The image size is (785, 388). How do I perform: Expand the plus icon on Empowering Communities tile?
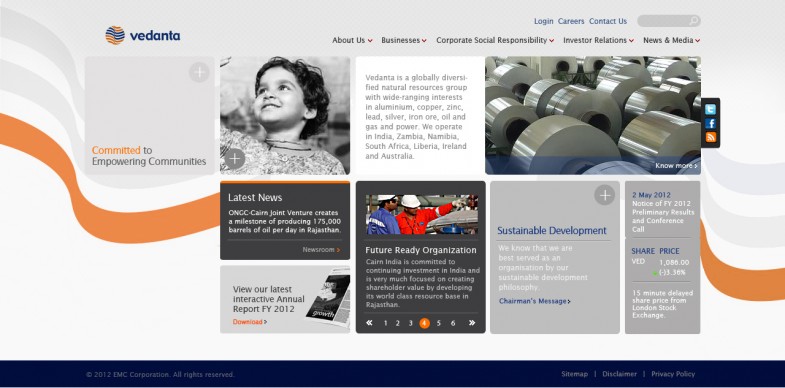coord(199,73)
